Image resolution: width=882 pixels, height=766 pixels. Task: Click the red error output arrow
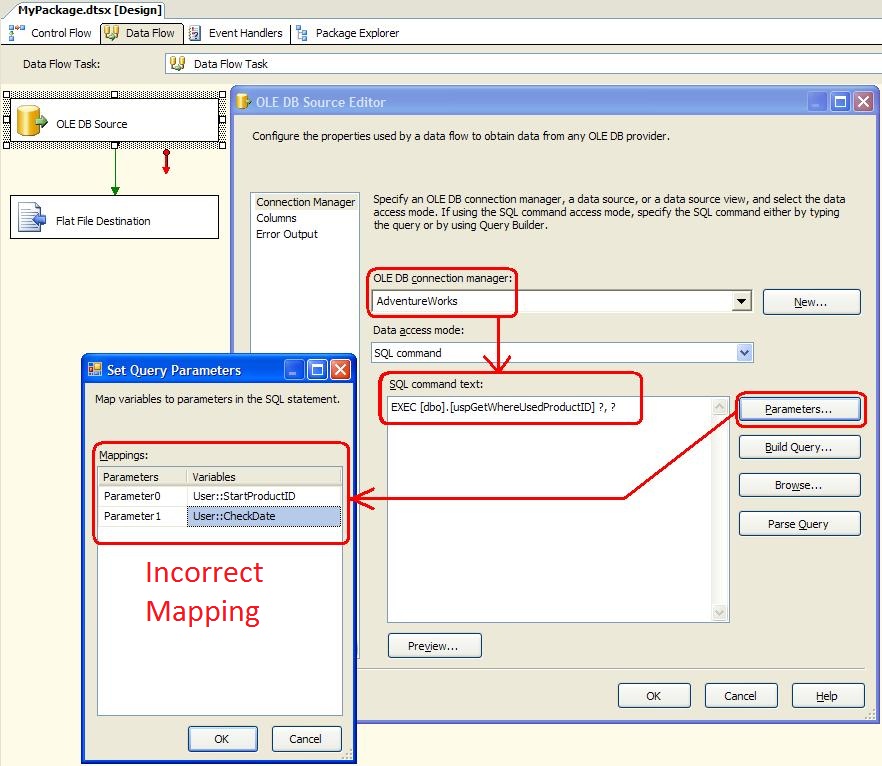coord(166,159)
